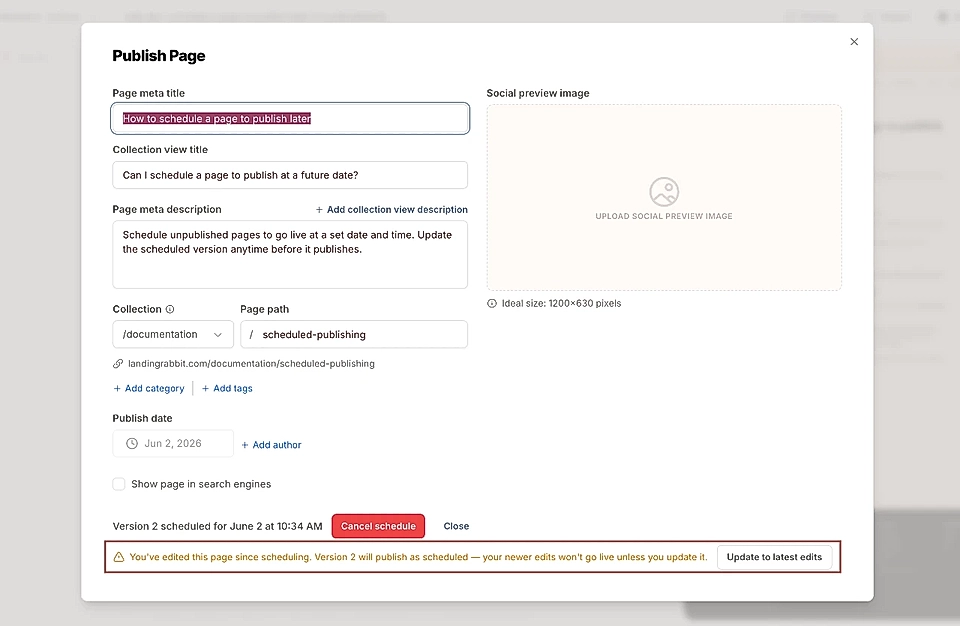960x626 pixels.
Task: Click the clock icon in Publish date
Action: point(132,443)
